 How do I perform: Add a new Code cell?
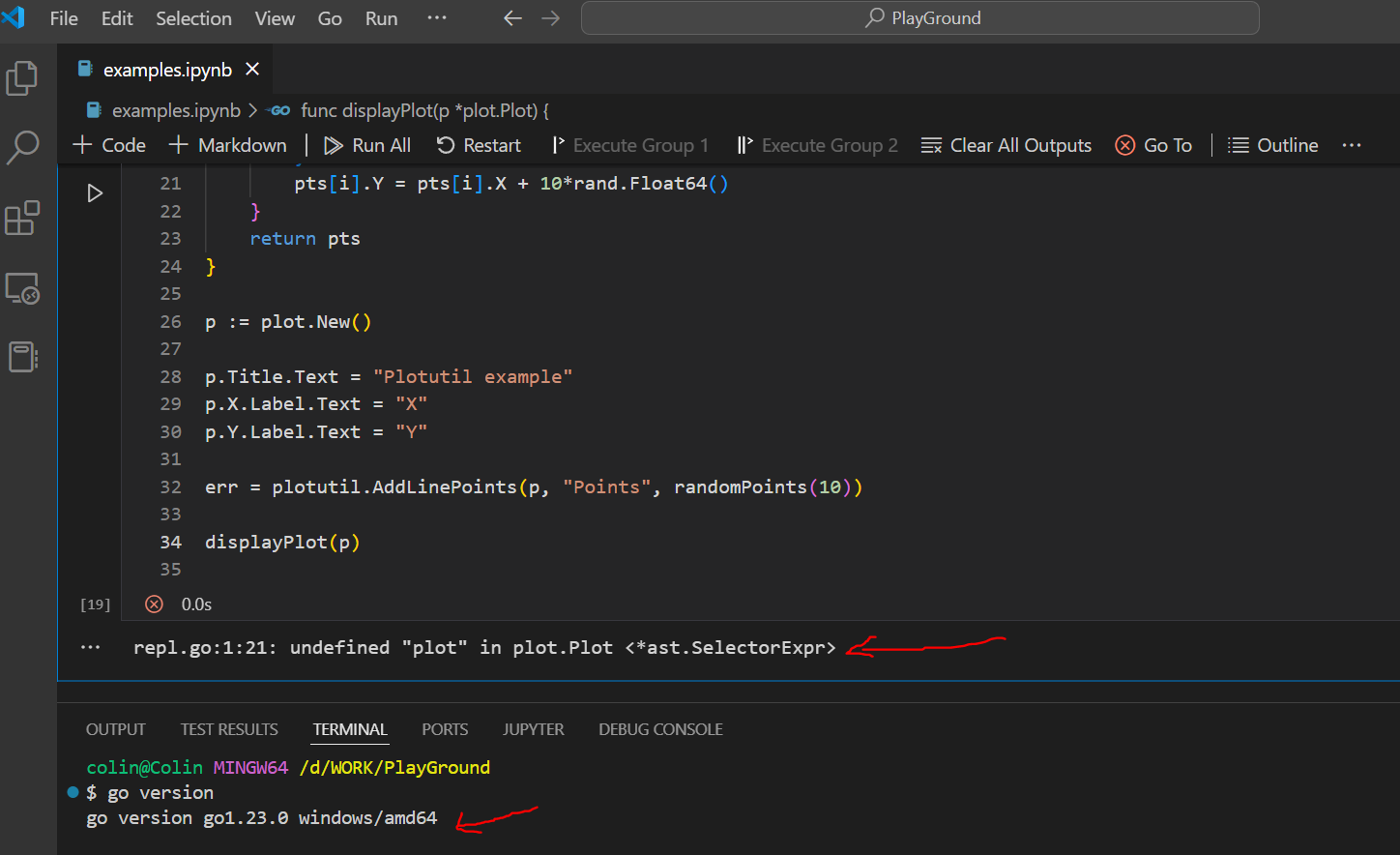point(110,145)
